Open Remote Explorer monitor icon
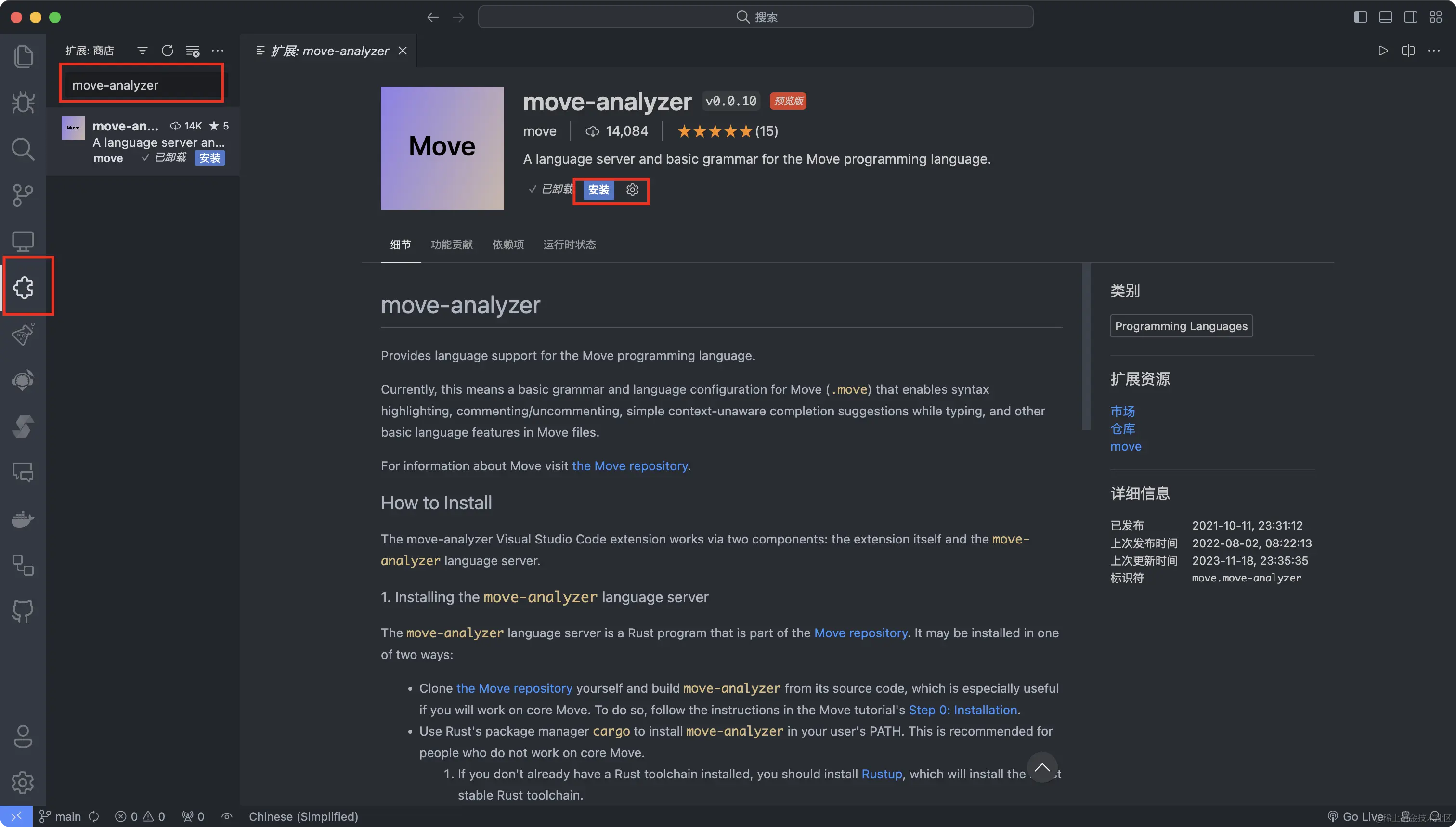Screen dimensions: 1456x827 pos(23,241)
